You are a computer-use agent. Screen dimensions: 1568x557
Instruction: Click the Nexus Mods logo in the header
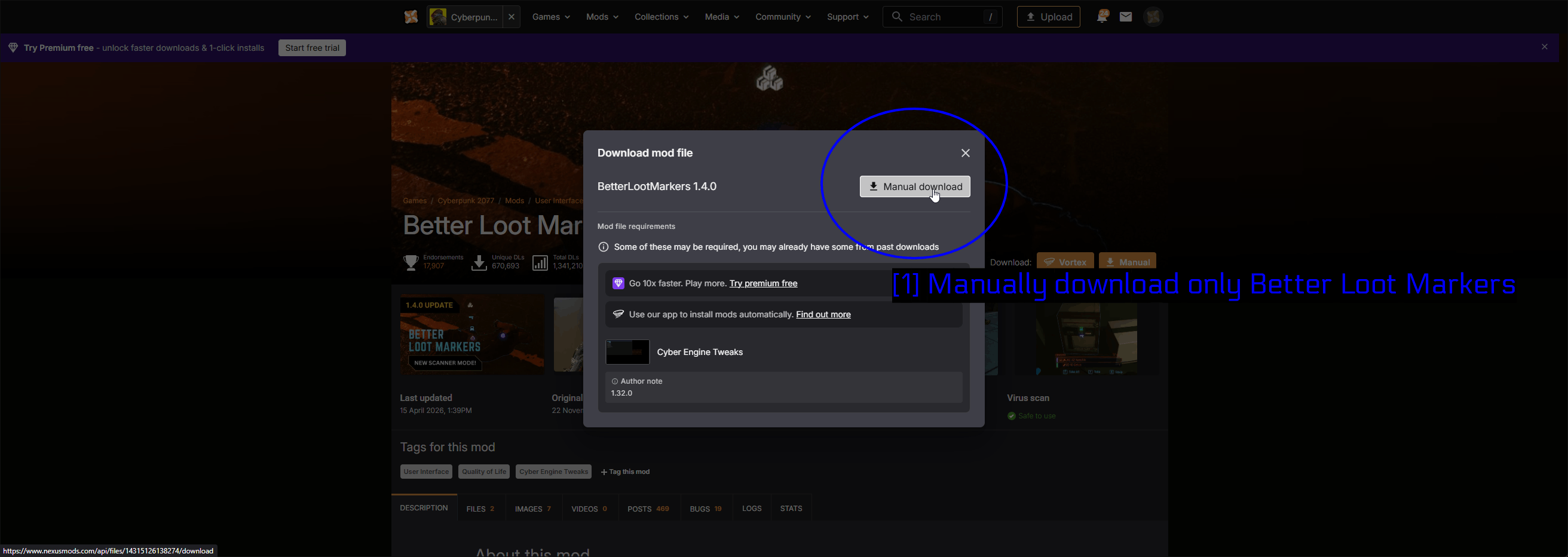[412, 17]
